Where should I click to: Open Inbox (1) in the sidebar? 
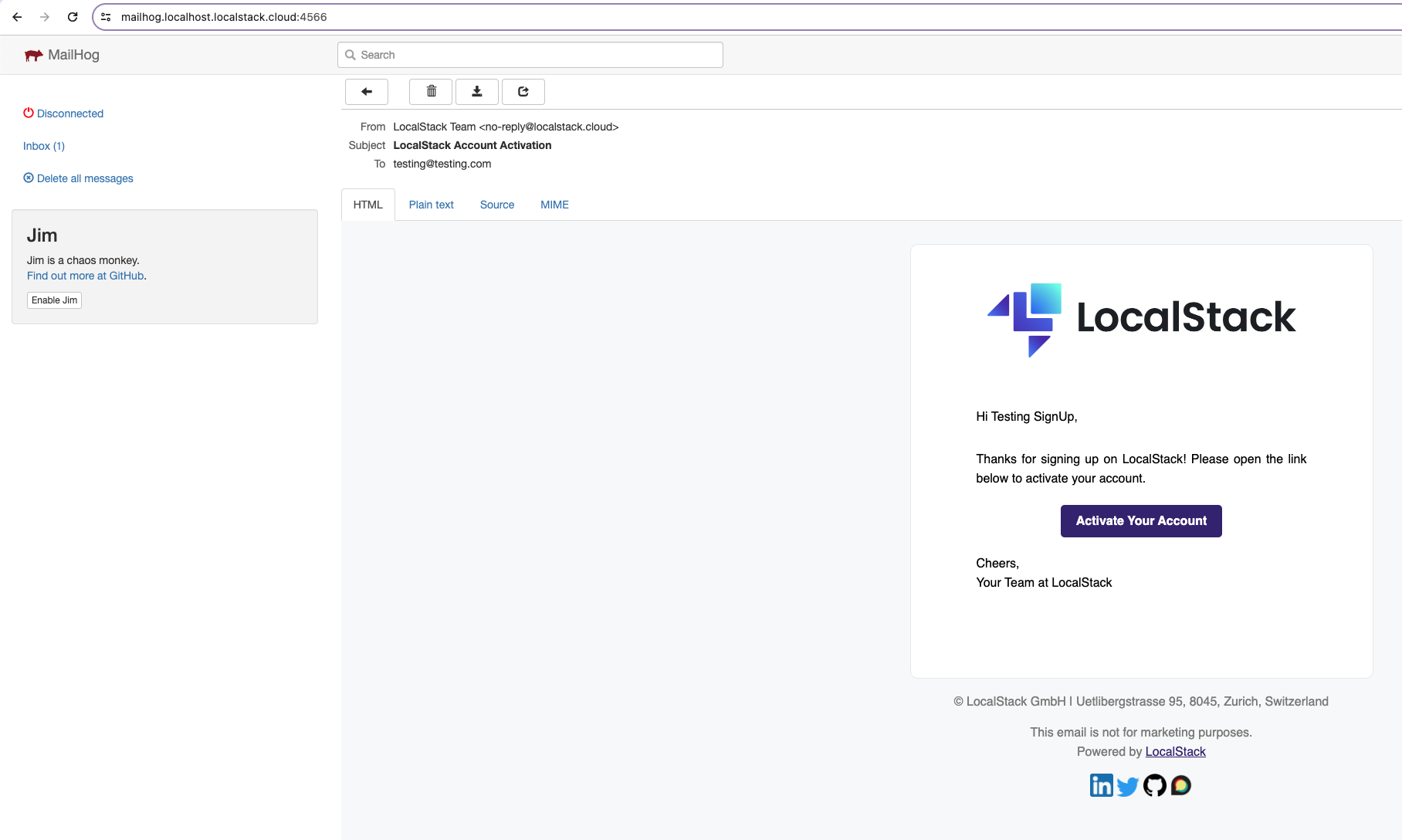pyautogui.click(x=43, y=146)
